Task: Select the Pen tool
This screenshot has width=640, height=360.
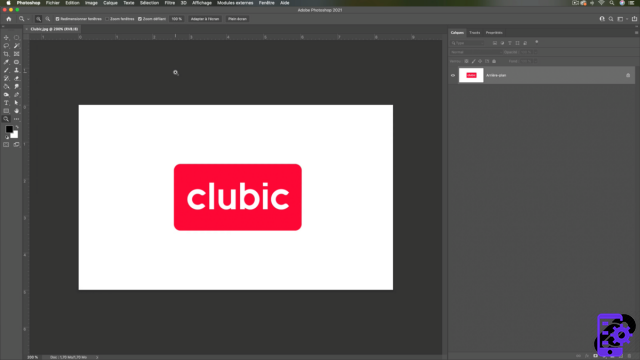Action: pyautogui.click(x=17, y=95)
